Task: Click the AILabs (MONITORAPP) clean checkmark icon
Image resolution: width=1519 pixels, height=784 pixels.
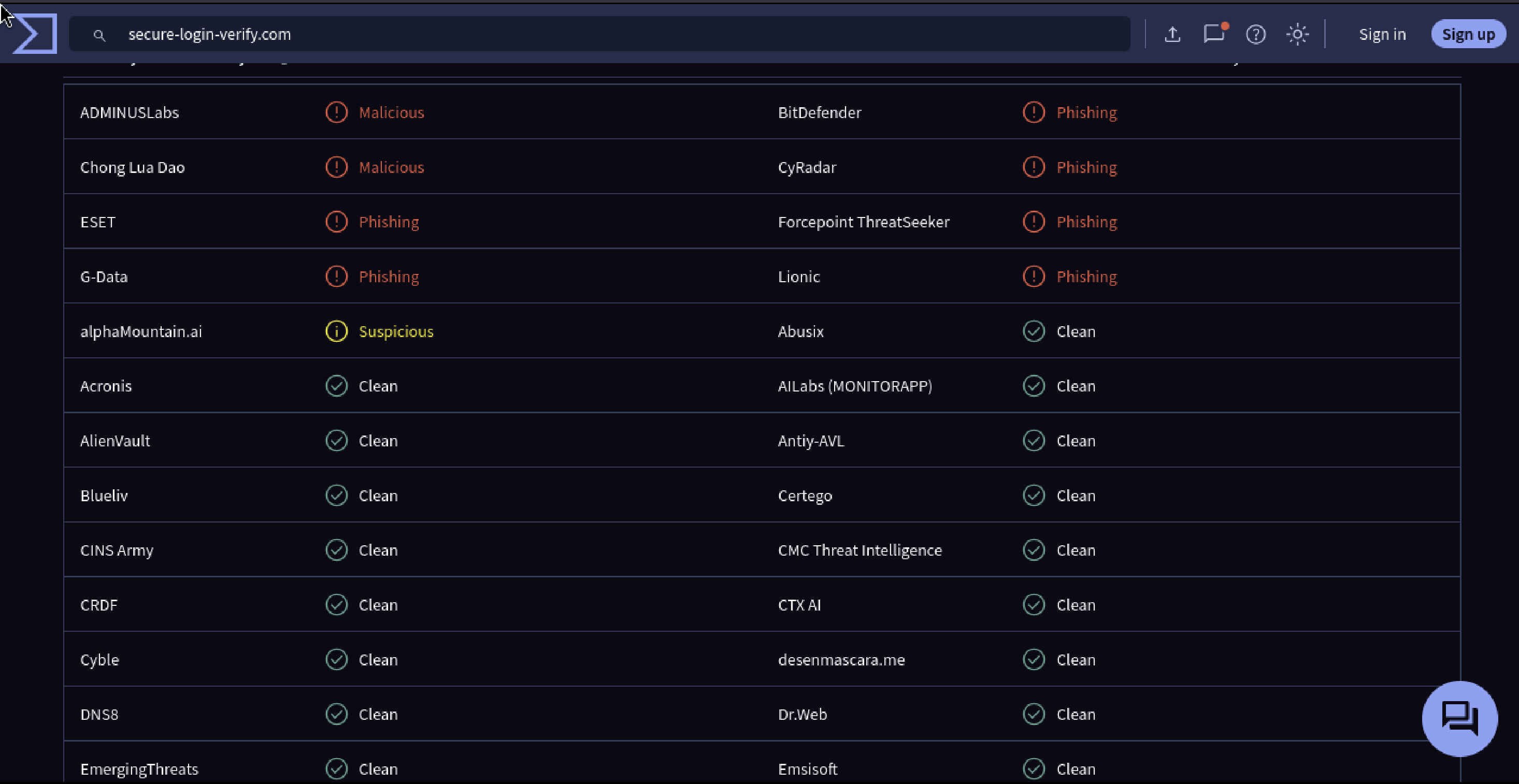Action: [x=1034, y=385]
